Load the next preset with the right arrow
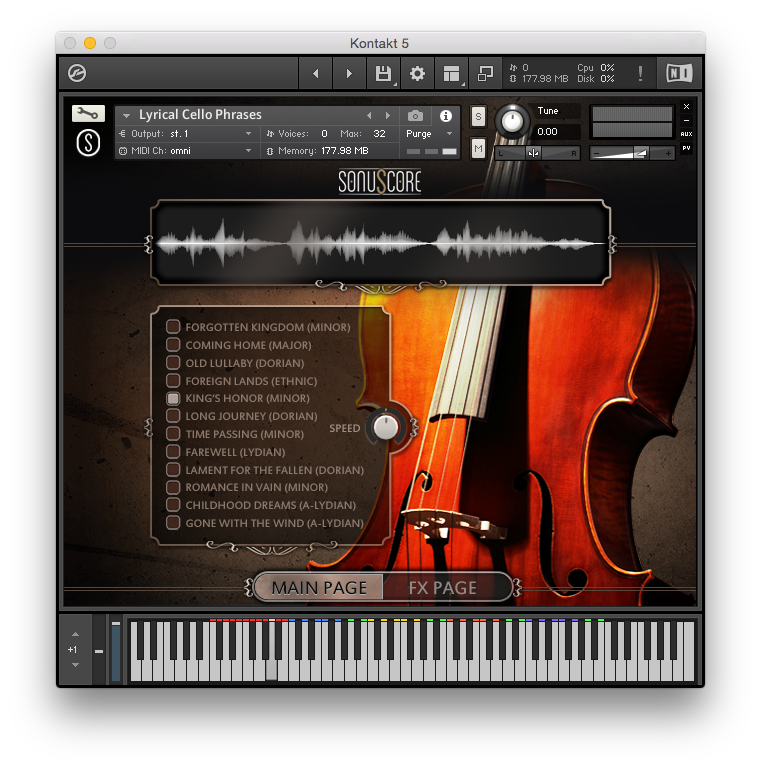761x768 pixels. click(349, 73)
